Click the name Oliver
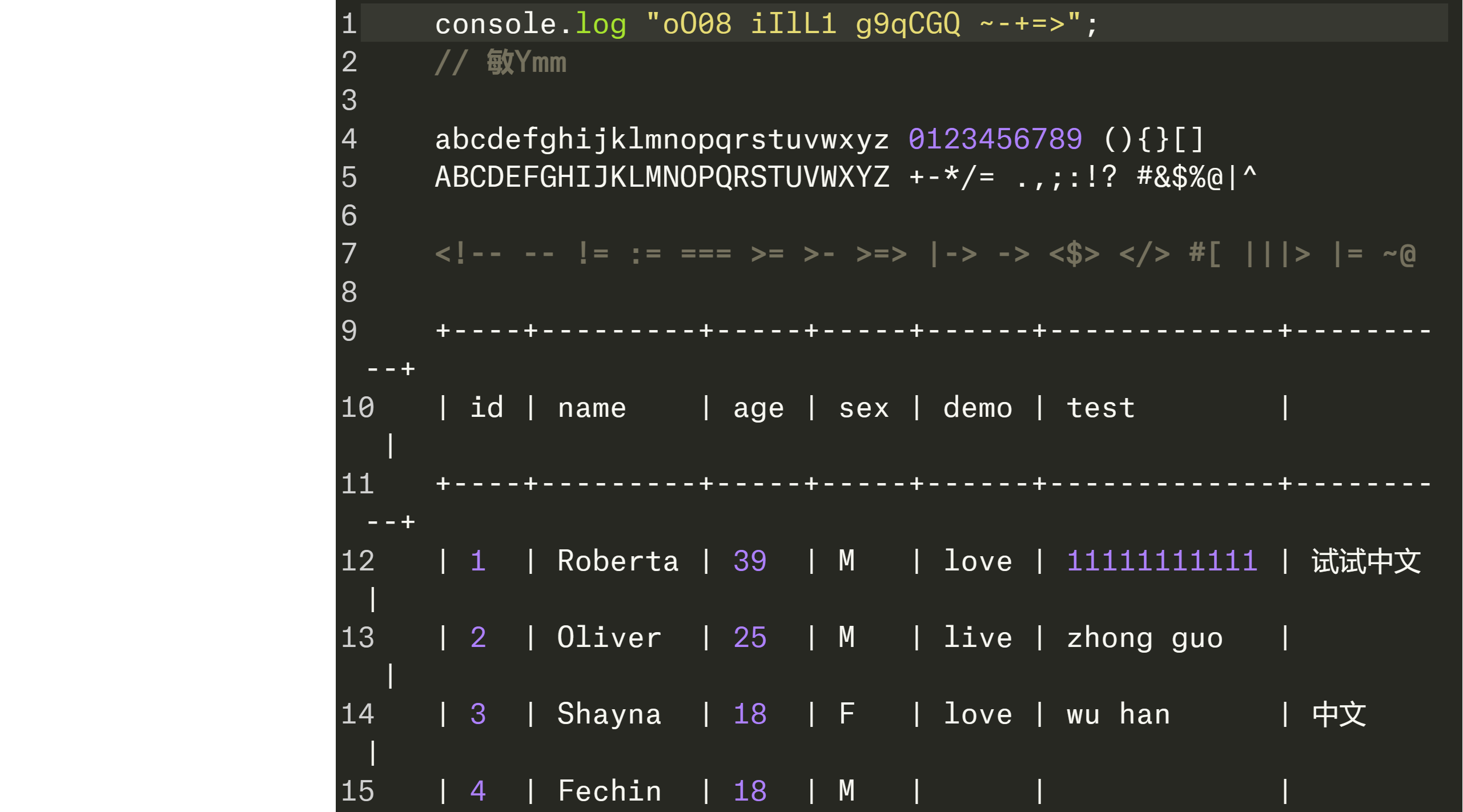 609,637
